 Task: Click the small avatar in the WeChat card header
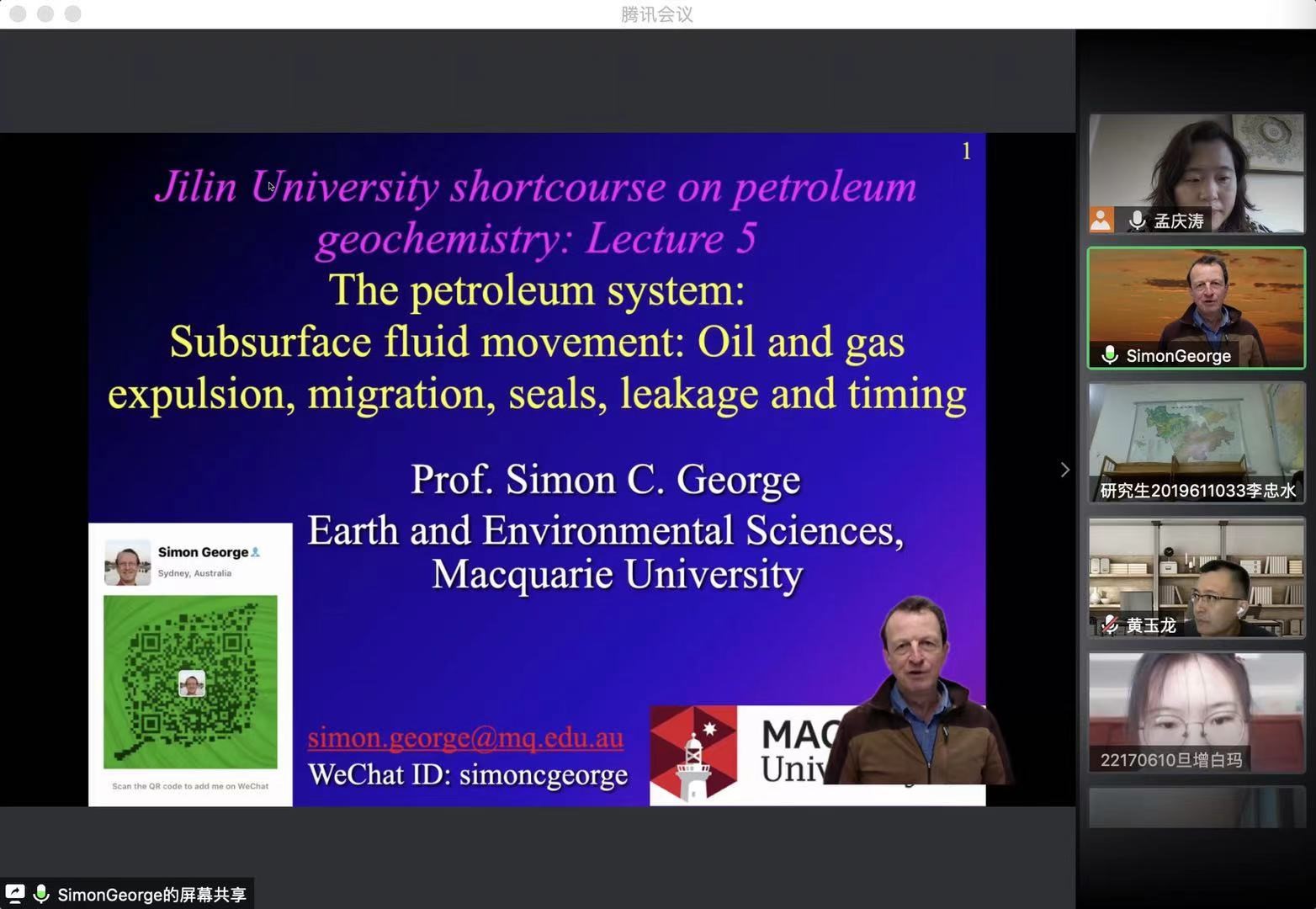[127, 562]
